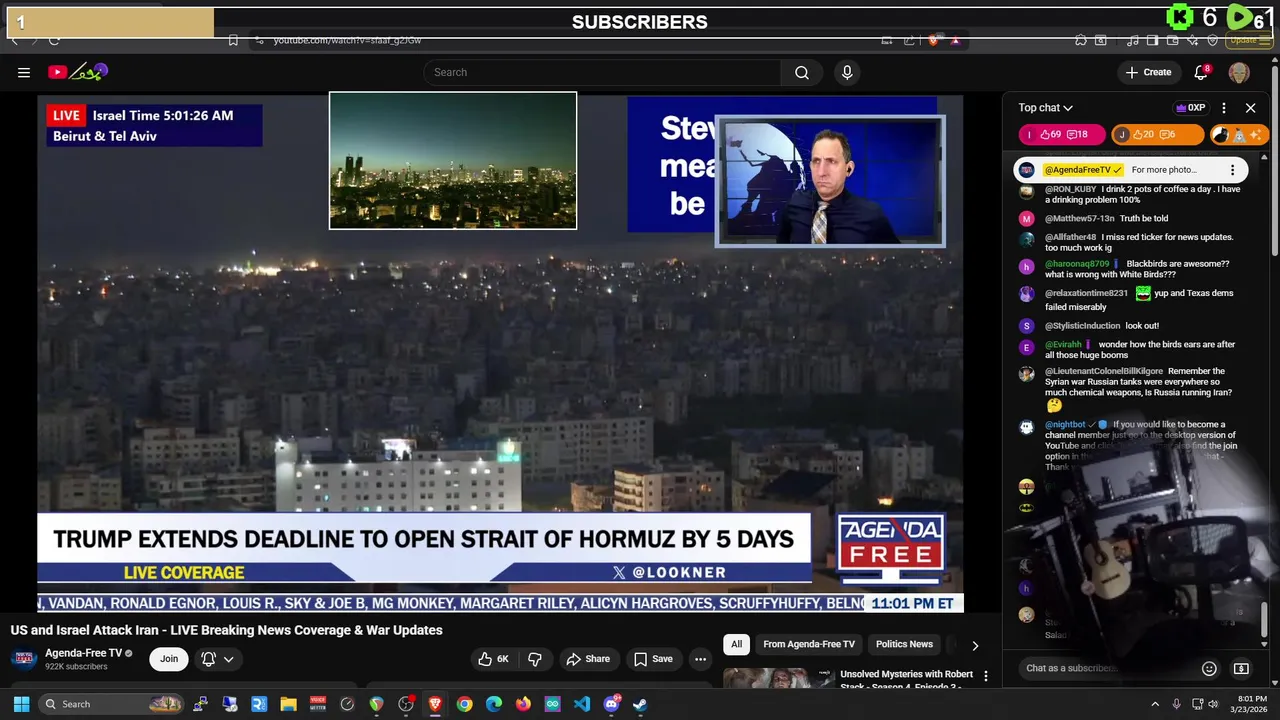Show hidden system tray icons chevron
1280x720 pixels.
point(1155,704)
